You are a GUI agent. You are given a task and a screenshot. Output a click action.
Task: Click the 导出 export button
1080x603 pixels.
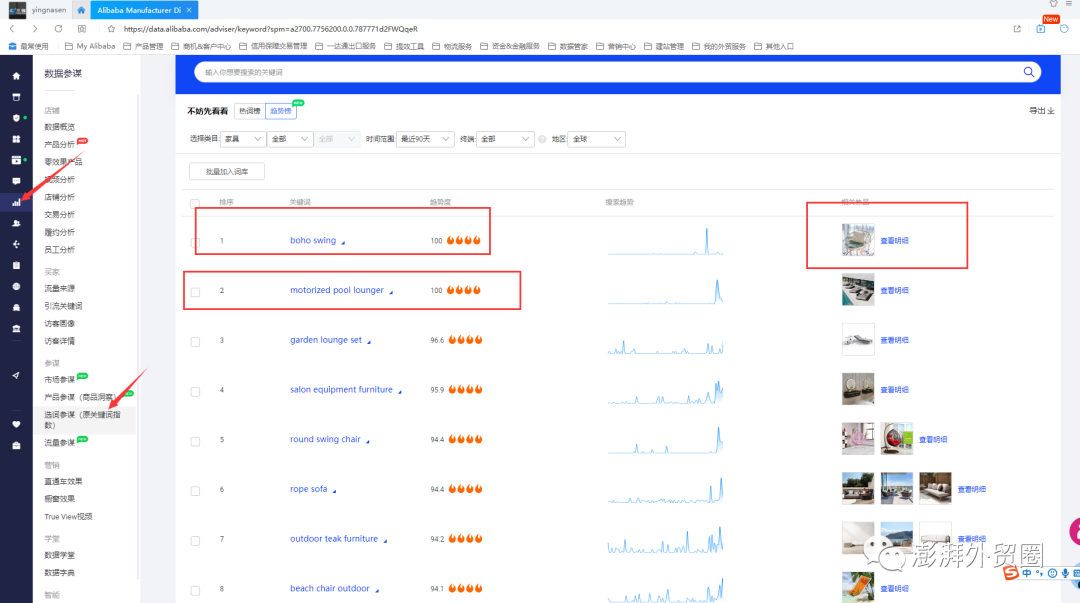[1041, 111]
